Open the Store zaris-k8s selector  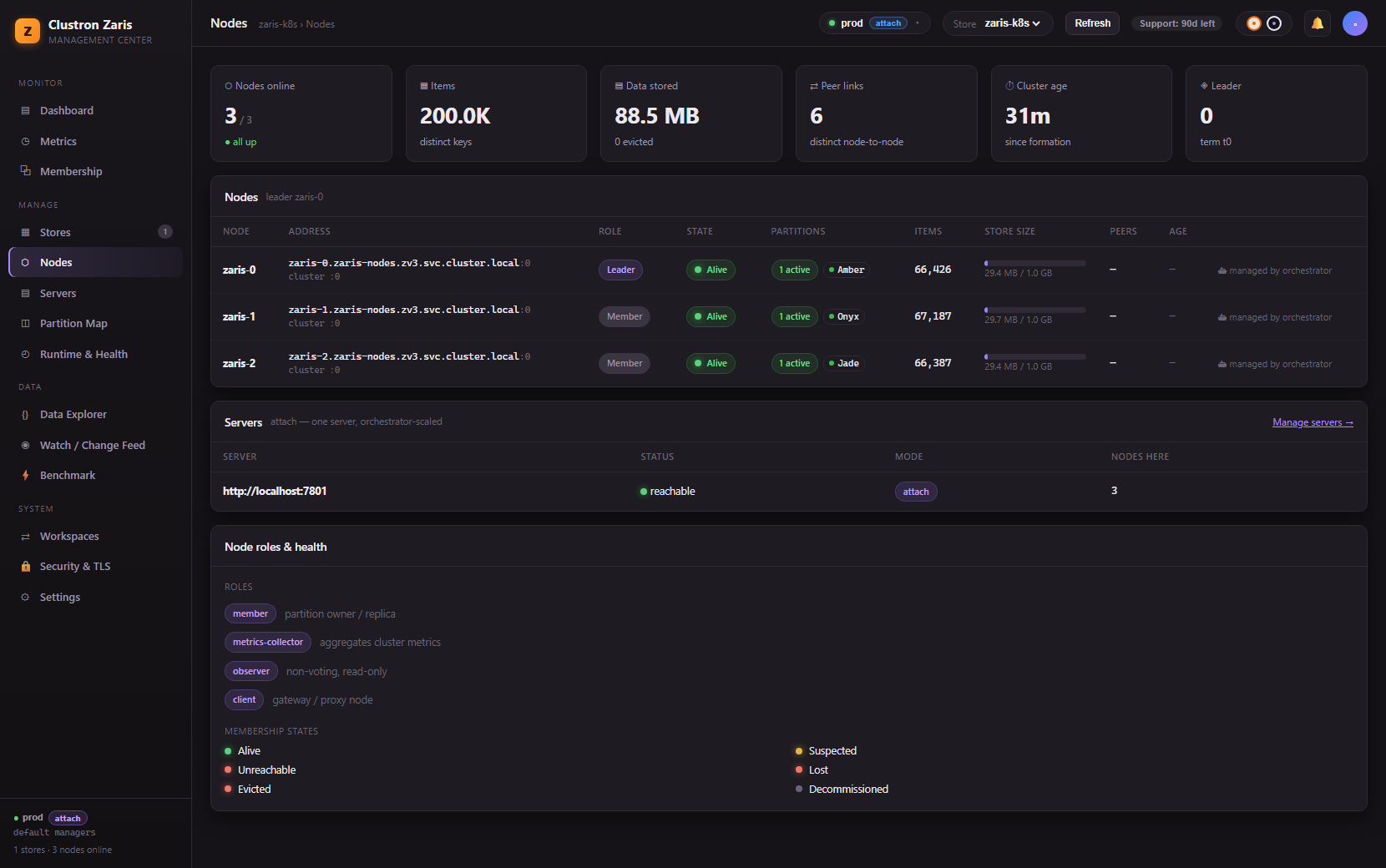click(998, 23)
